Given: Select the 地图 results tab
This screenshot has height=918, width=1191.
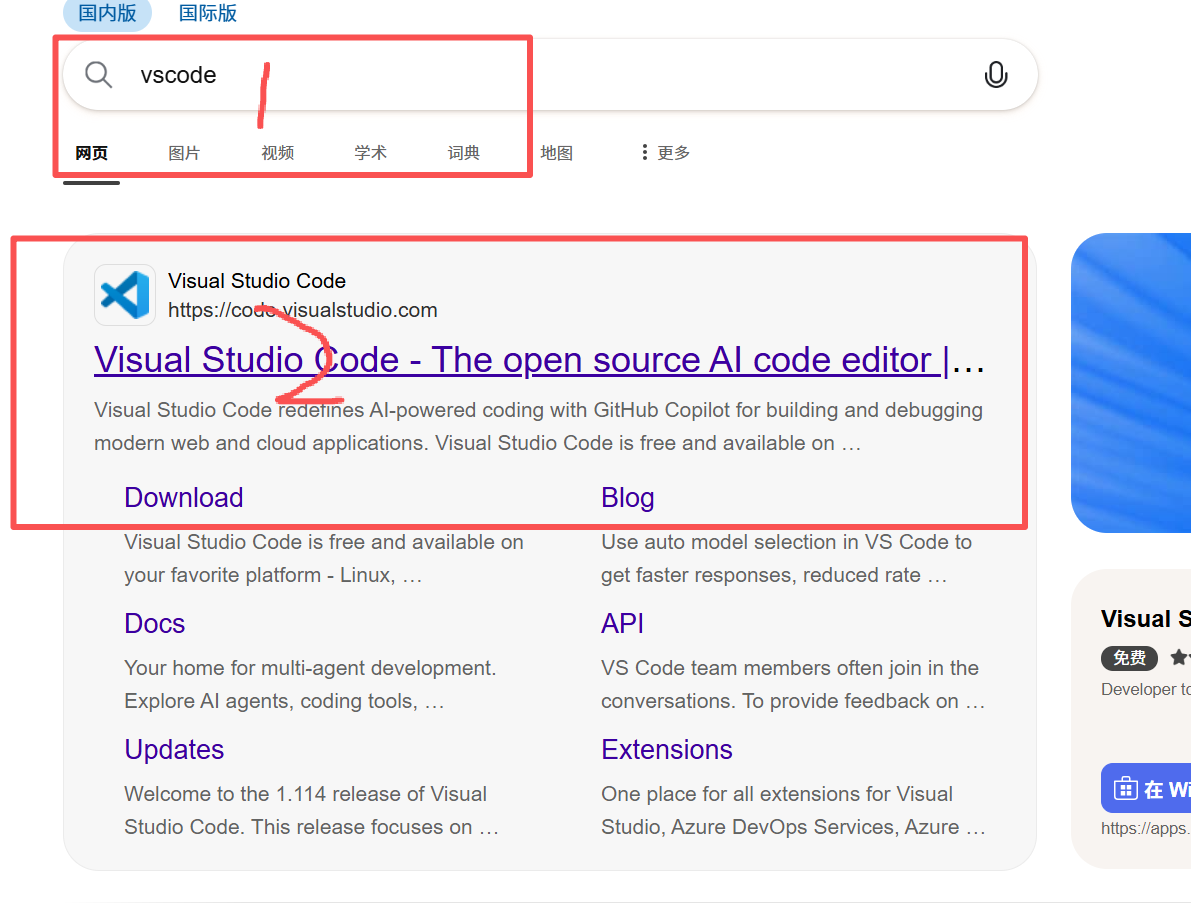Looking at the screenshot, I should click(557, 153).
